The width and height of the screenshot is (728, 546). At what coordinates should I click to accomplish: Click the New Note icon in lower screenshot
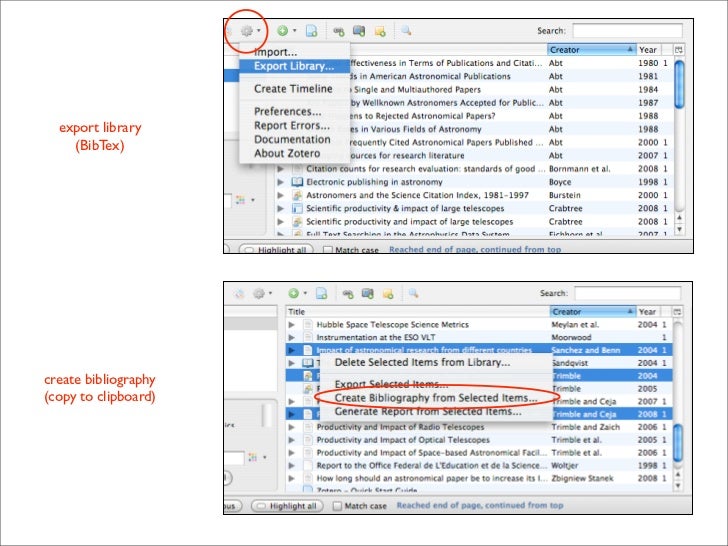tap(388, 293)
